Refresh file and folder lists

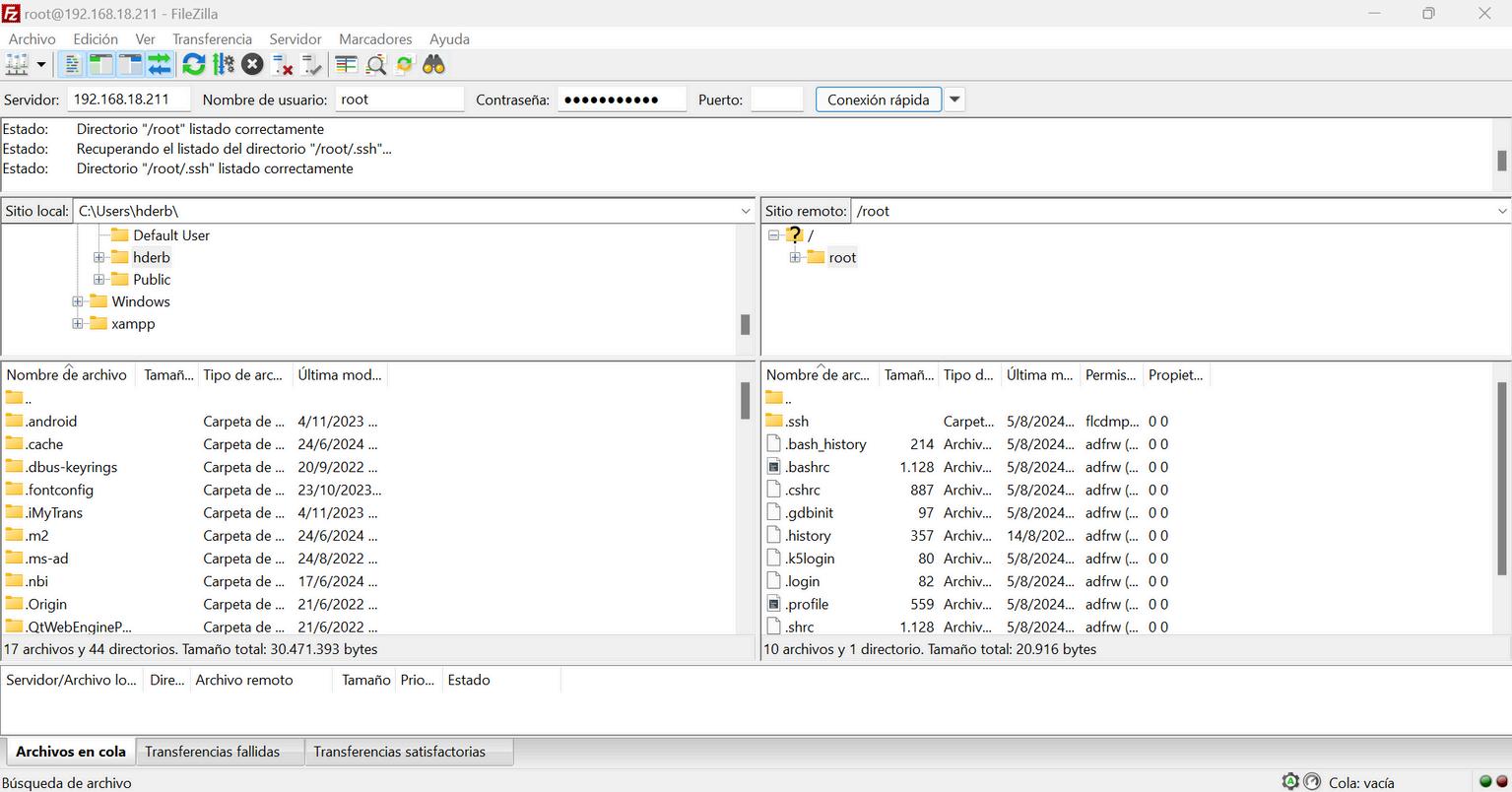pos(194,65)
